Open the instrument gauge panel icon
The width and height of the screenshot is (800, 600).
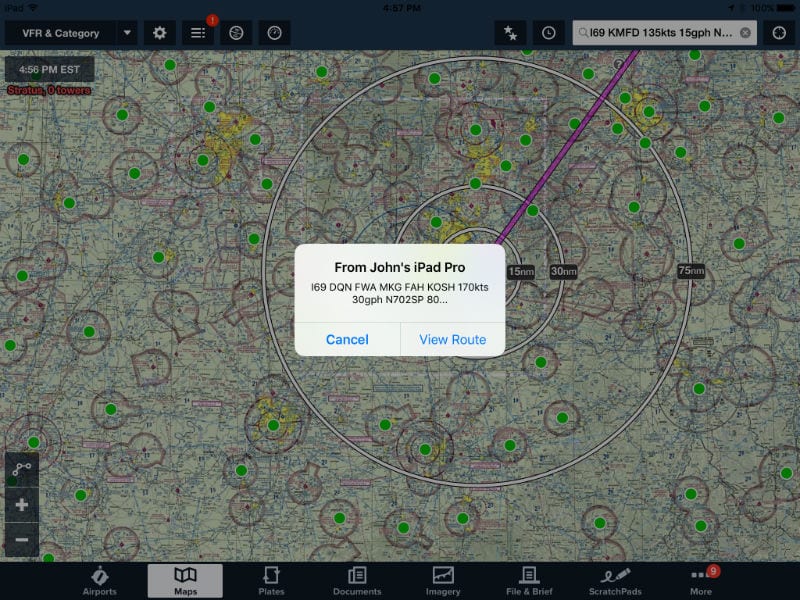tap(274, 33)
